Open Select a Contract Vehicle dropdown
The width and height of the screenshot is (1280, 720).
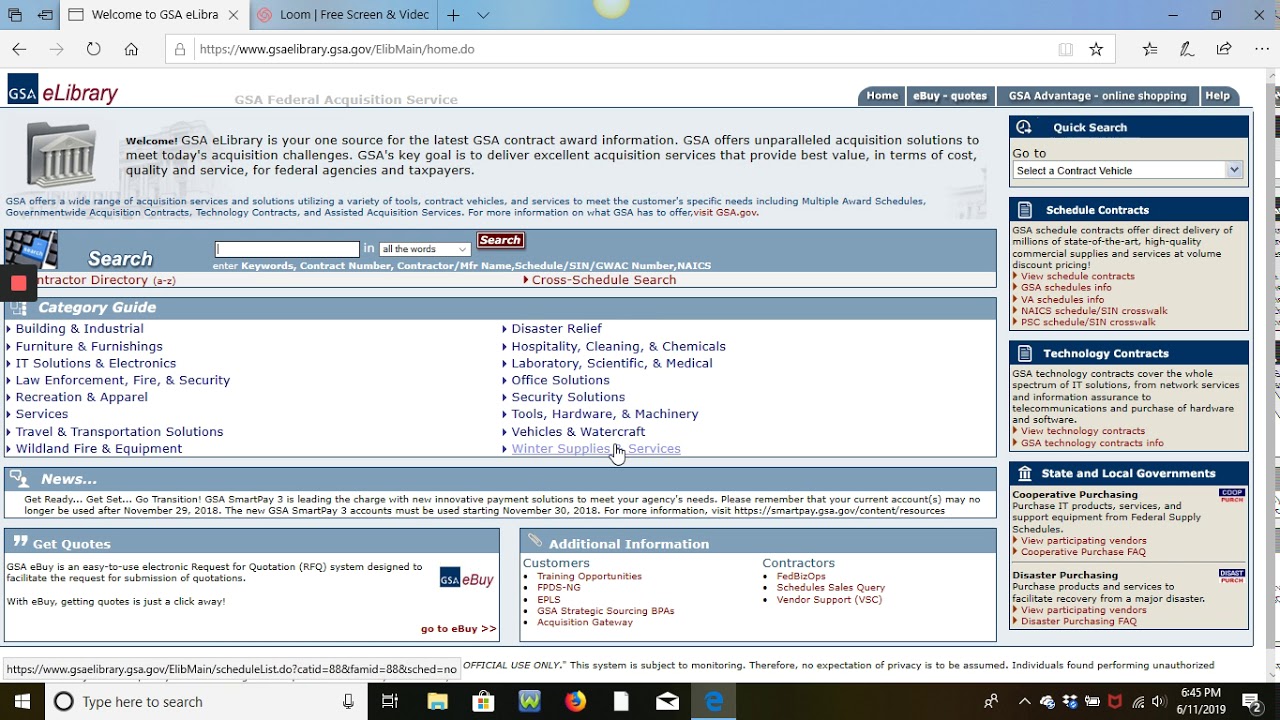click(1127, 170)
